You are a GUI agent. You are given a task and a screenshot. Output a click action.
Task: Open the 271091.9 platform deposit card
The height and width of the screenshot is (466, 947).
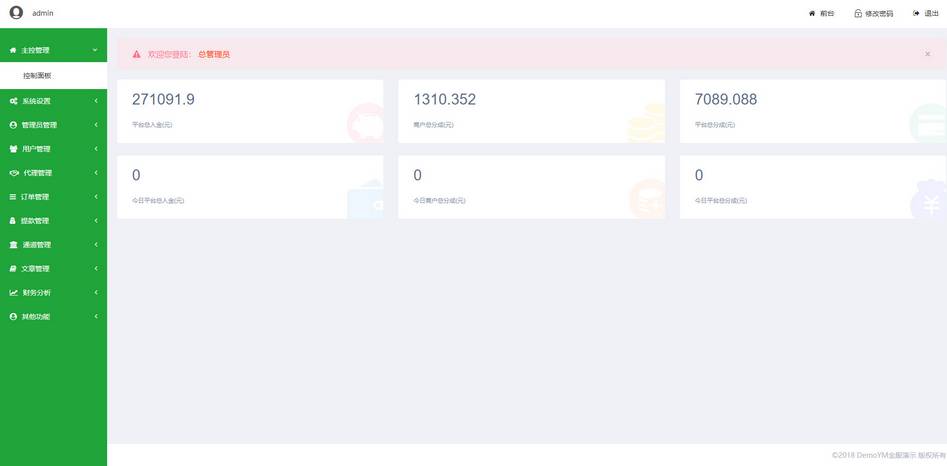[x=250, y=112]
